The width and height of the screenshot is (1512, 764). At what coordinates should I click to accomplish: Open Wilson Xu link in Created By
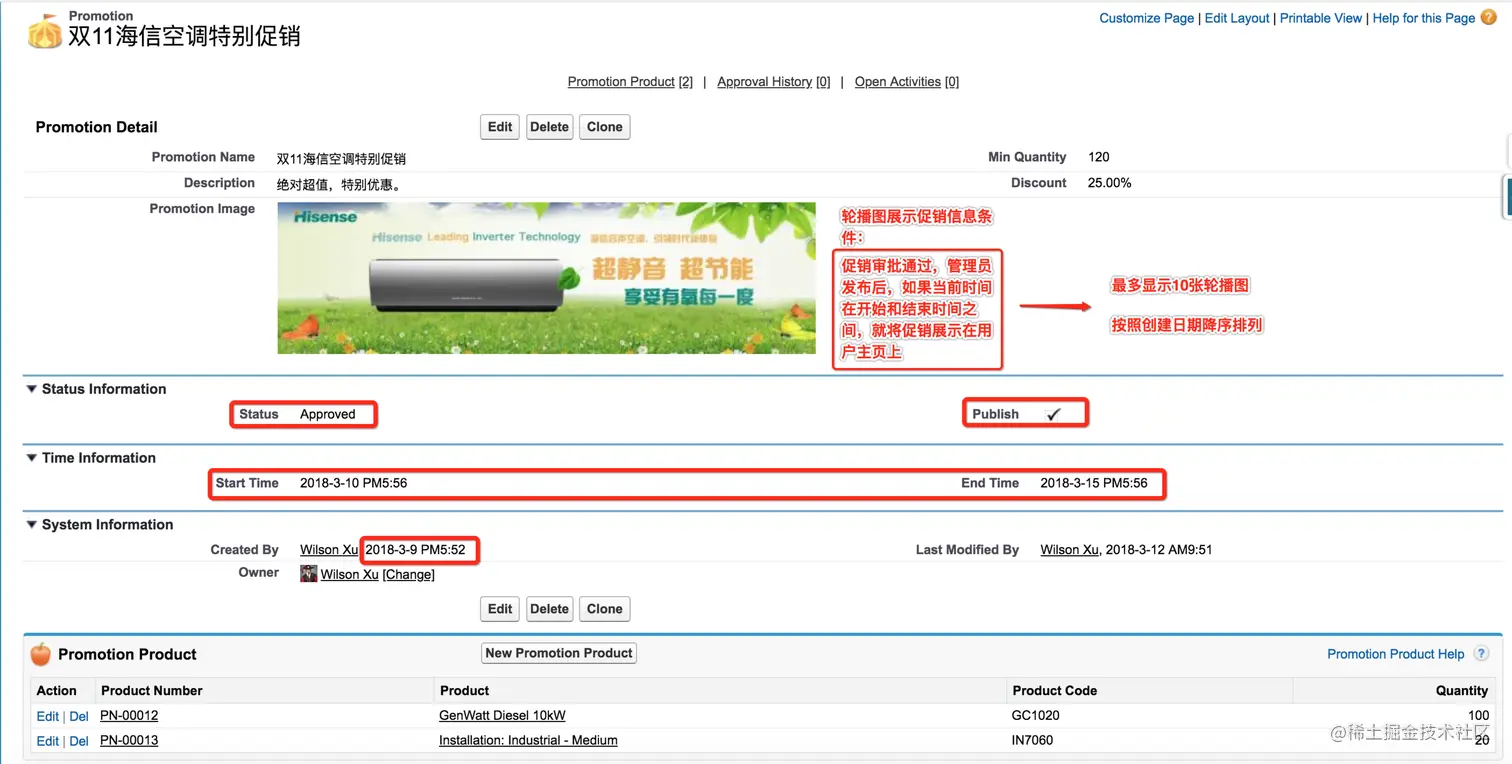pyautogui.click(x=328, y=550)
